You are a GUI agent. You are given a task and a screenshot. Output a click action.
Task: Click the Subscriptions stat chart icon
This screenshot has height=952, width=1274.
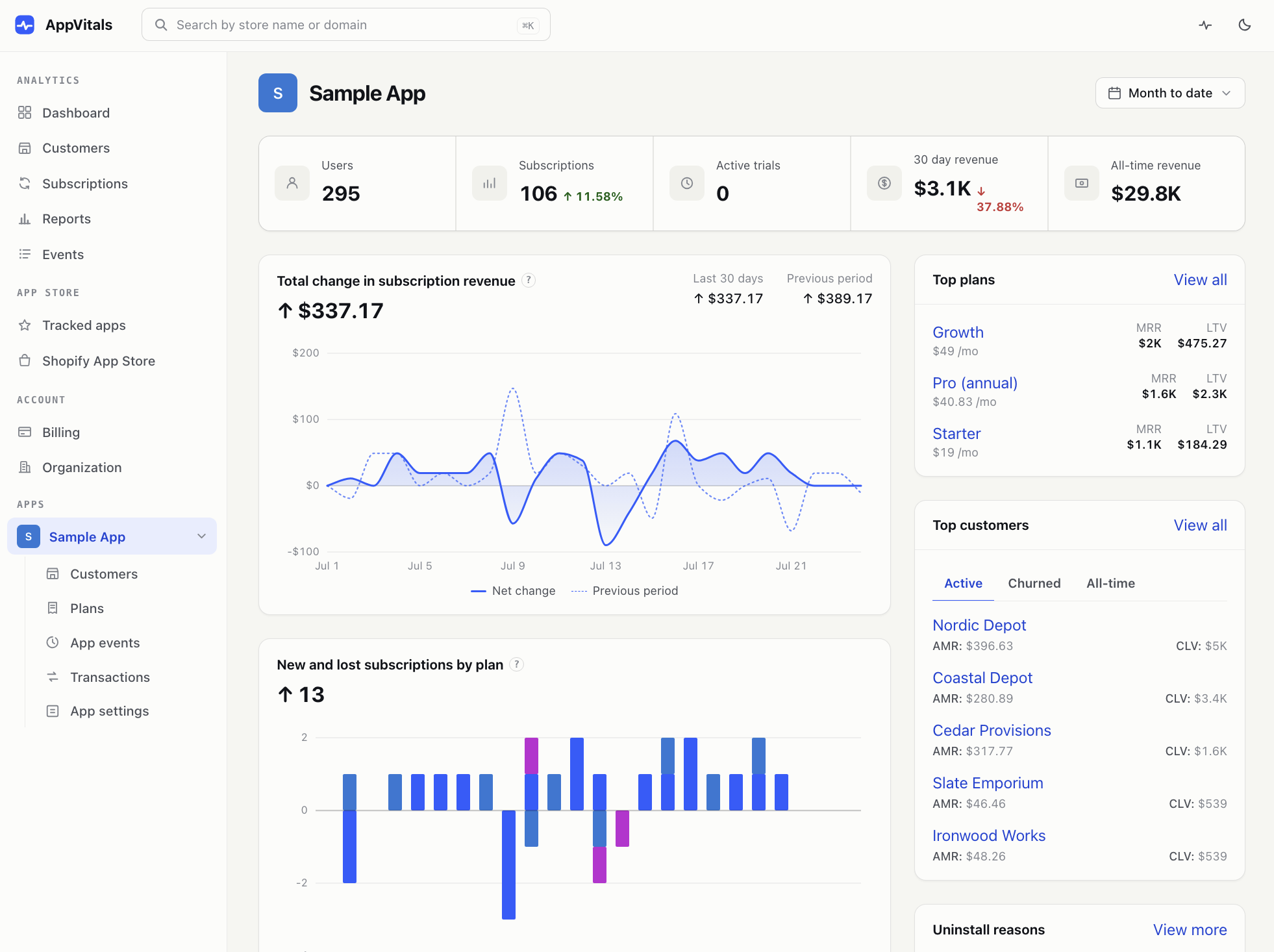click(490, 183)
